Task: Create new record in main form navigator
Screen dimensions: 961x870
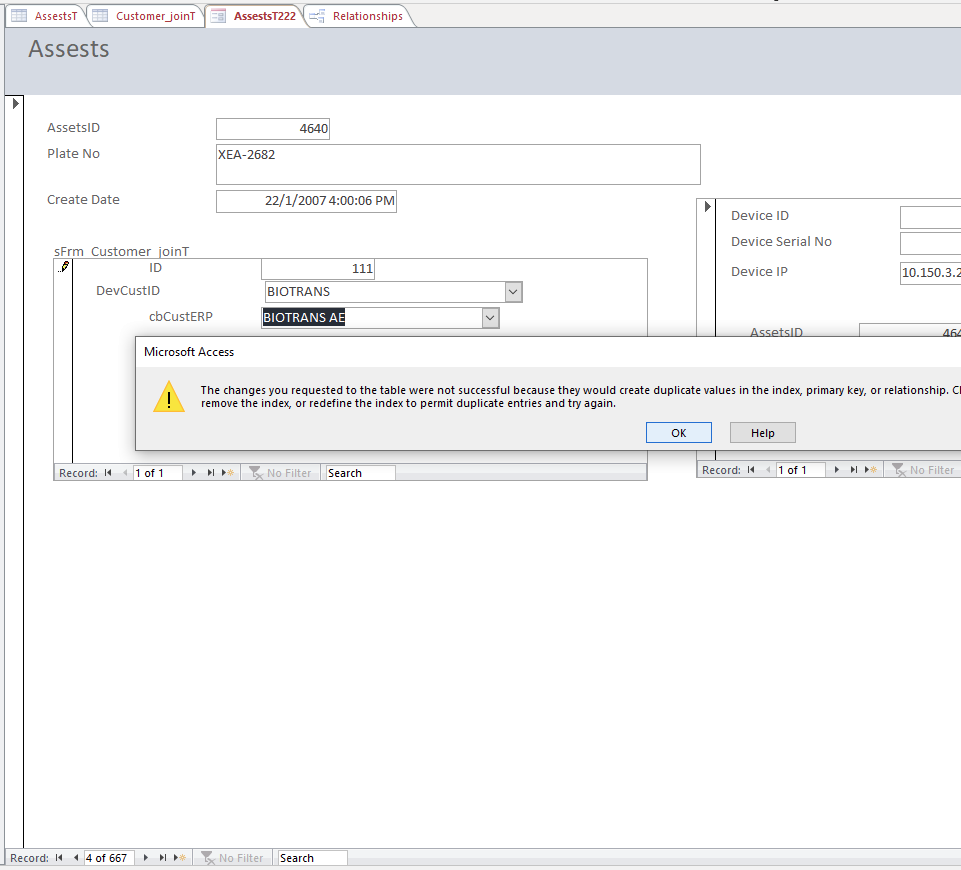Action: point(180,858)
